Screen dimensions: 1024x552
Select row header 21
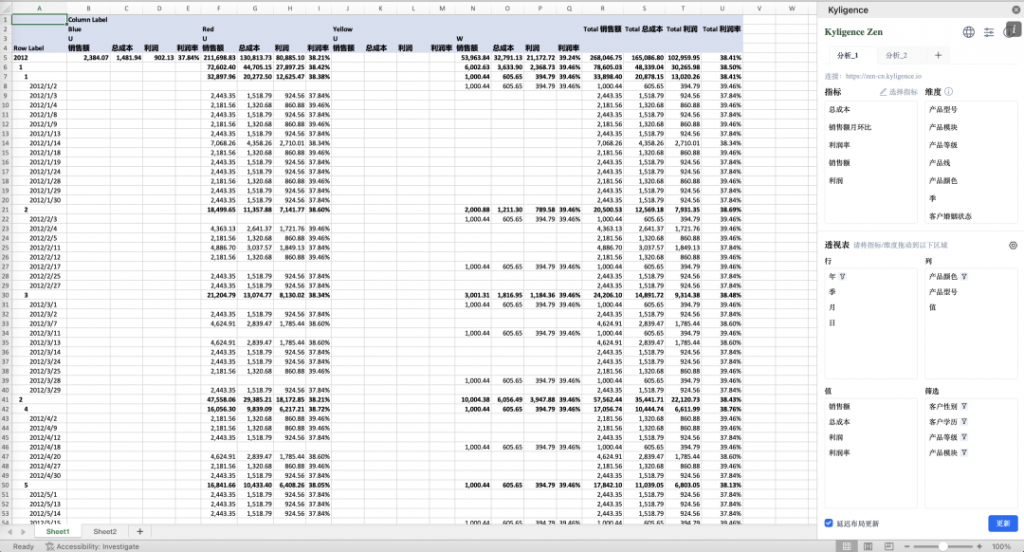5,210
